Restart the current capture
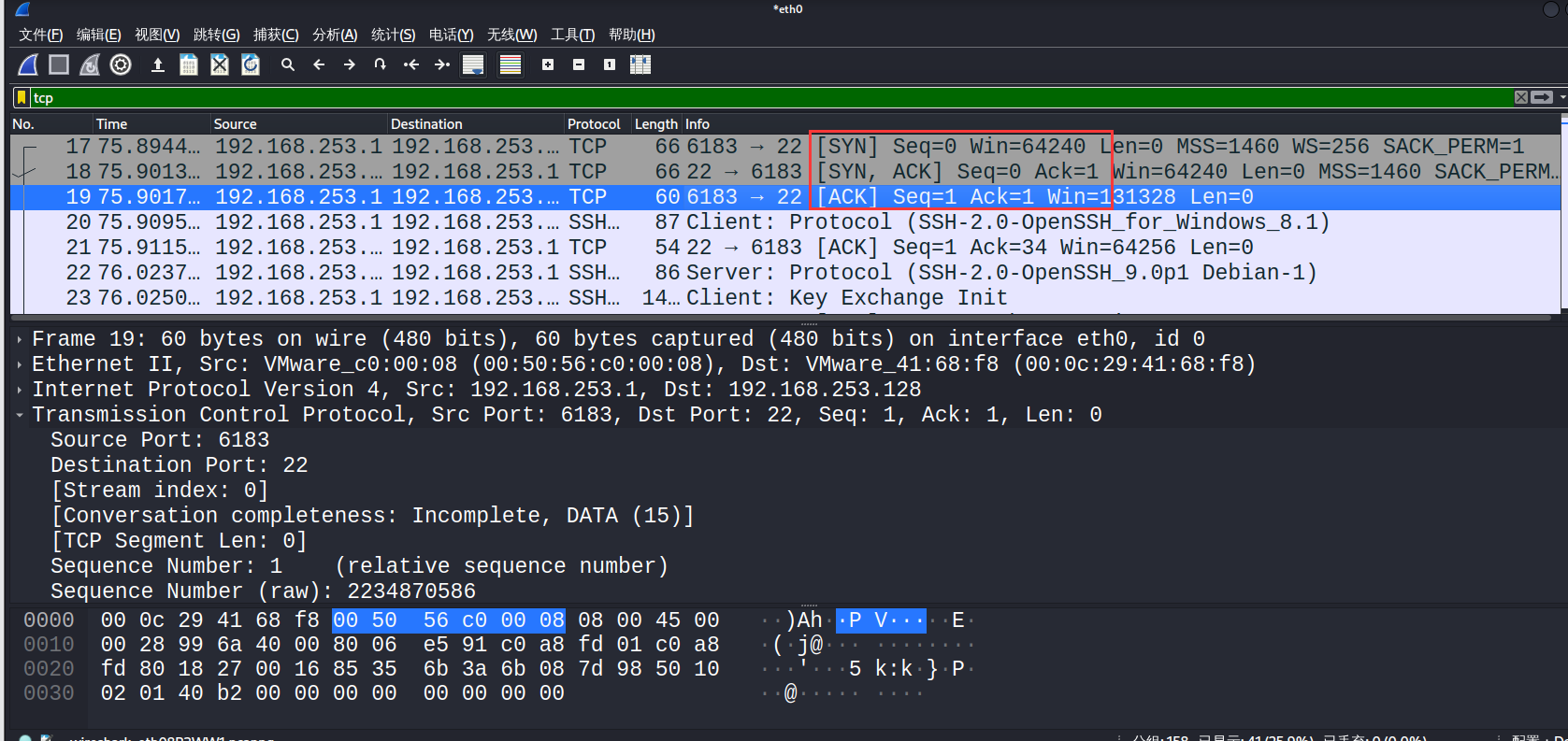This screenshot has height=741, width=1568. 90,64
